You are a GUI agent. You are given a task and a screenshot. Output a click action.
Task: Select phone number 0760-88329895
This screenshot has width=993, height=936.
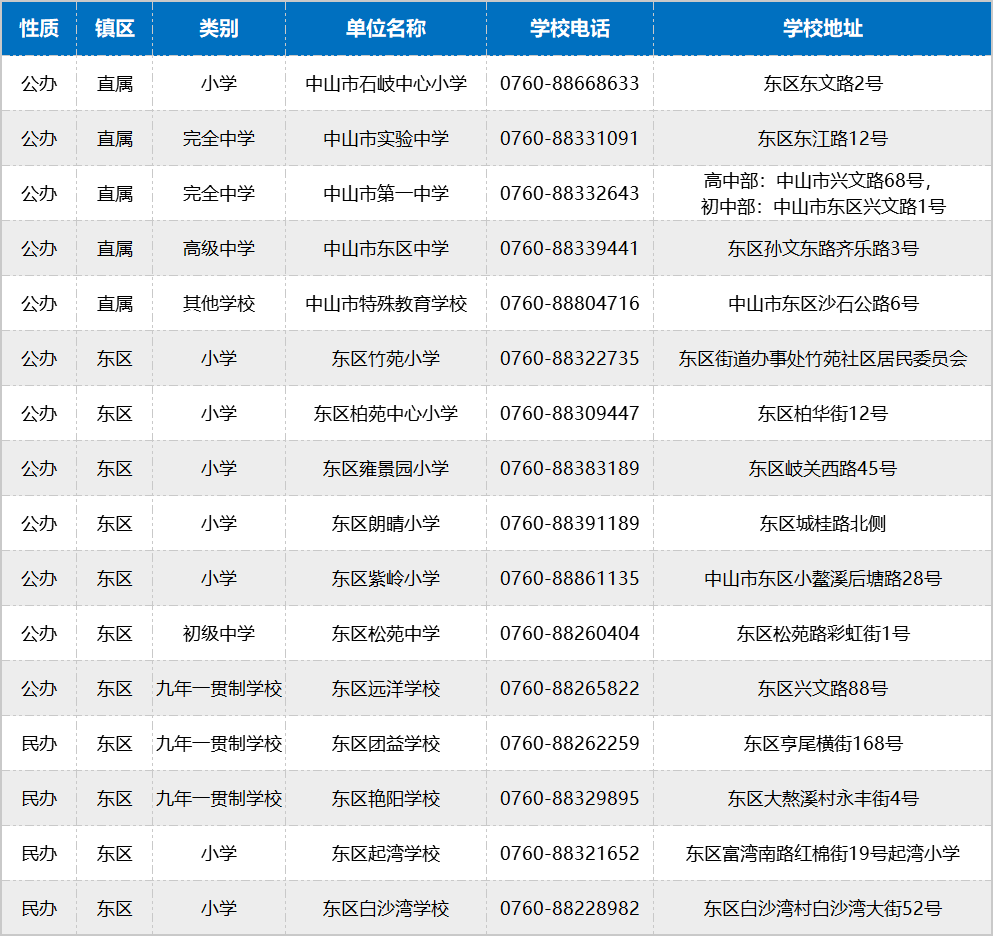point(570,800)
